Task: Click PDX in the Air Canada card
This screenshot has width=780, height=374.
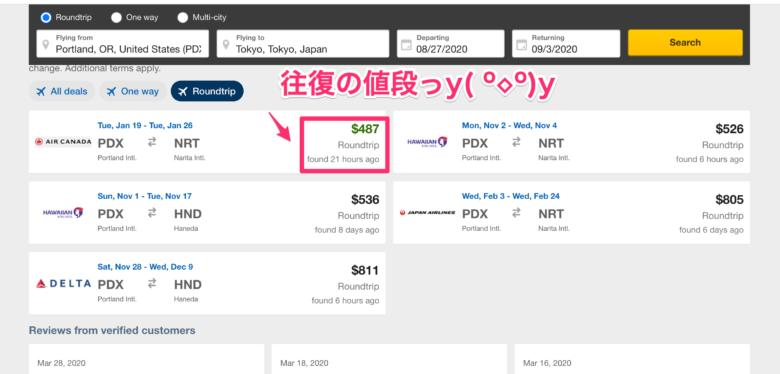Action: point(110,144)
